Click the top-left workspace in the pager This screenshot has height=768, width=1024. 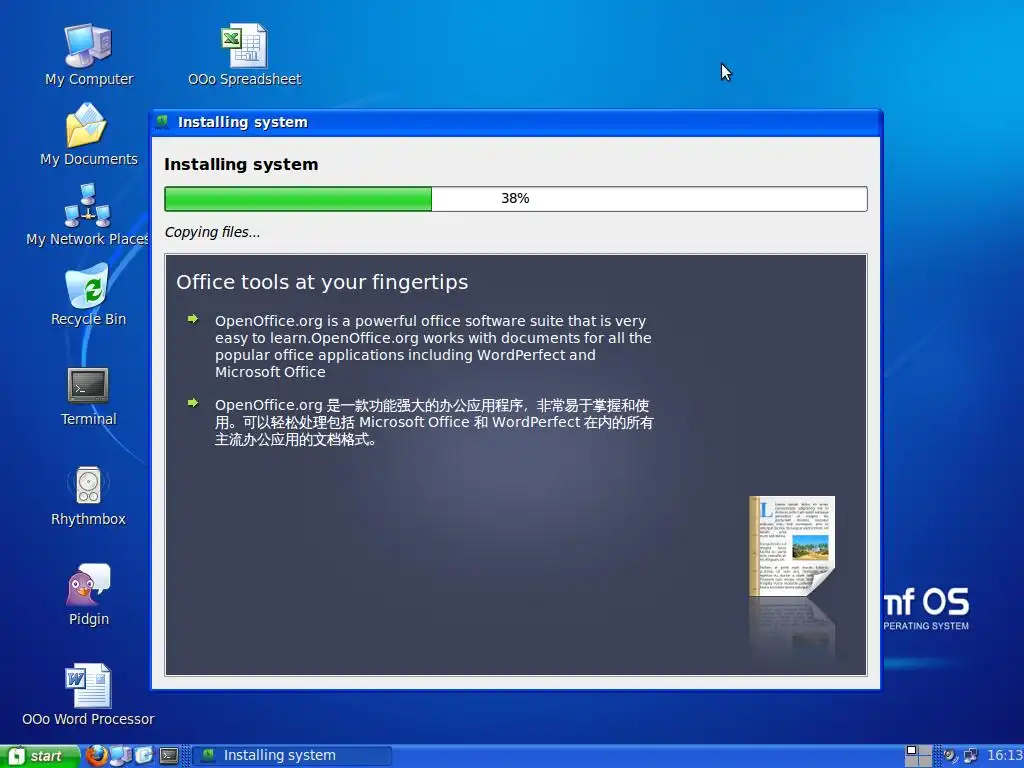(912, 750)
